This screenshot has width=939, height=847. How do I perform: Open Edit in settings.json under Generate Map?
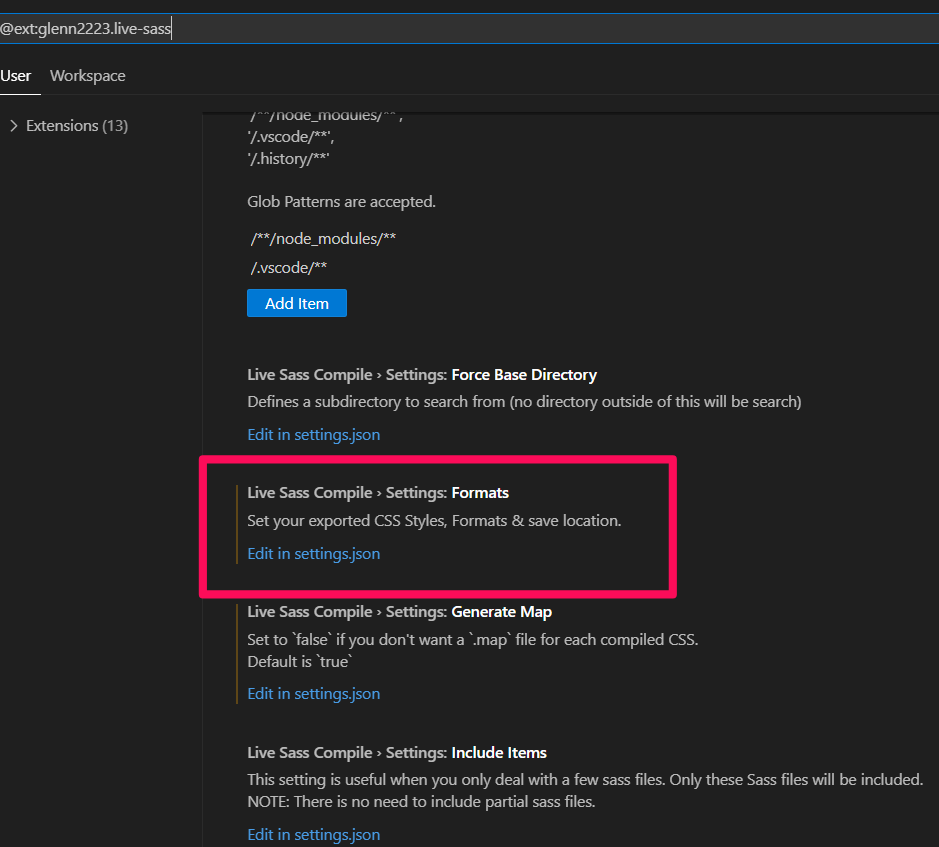pyautogui.click(x=314, y=694)
